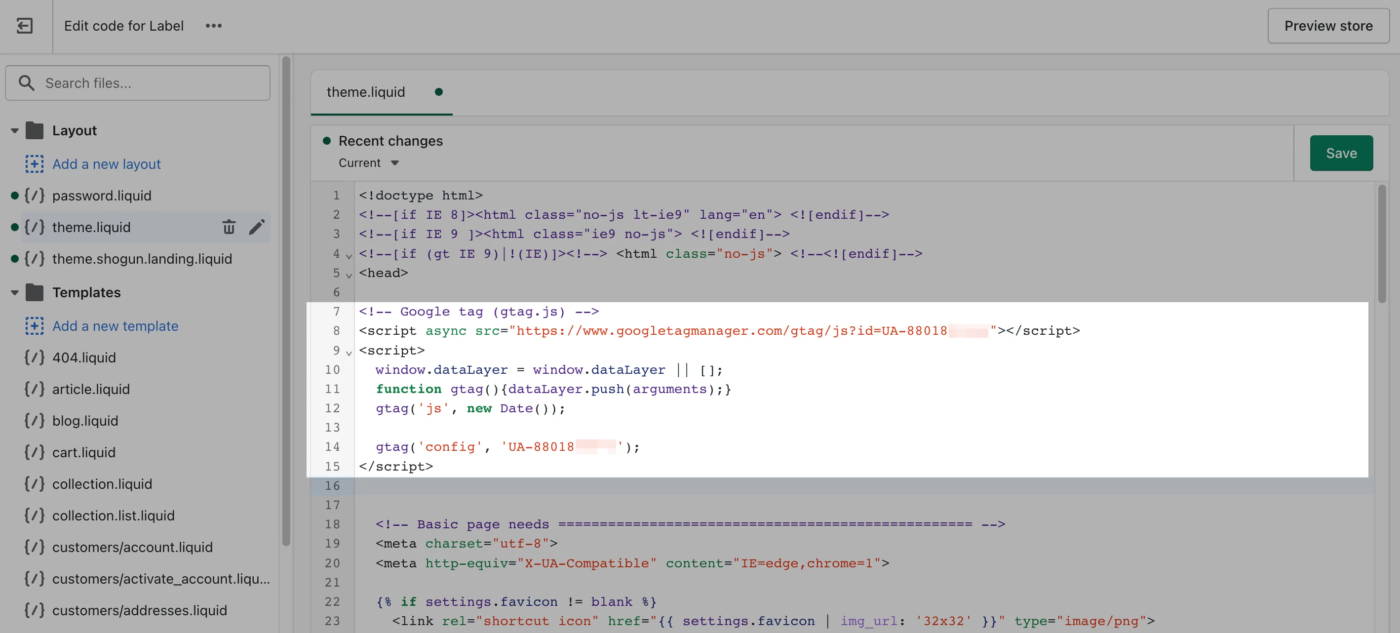The height and width of the screenshot is (633, 1400).
Task: Click the Add a new layout plus icon
Action: [x=35, y=164]
